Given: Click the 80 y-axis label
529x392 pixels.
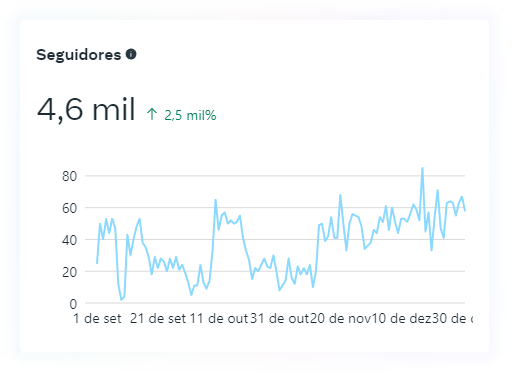Looking at the screenshot, I should 69,176.
